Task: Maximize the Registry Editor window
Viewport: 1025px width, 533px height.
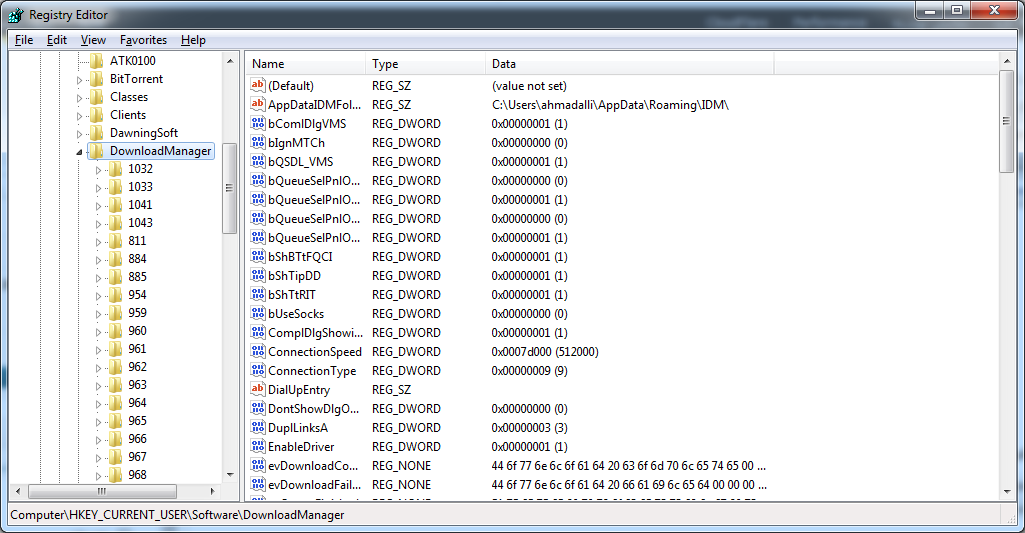Action: [957, 10]
